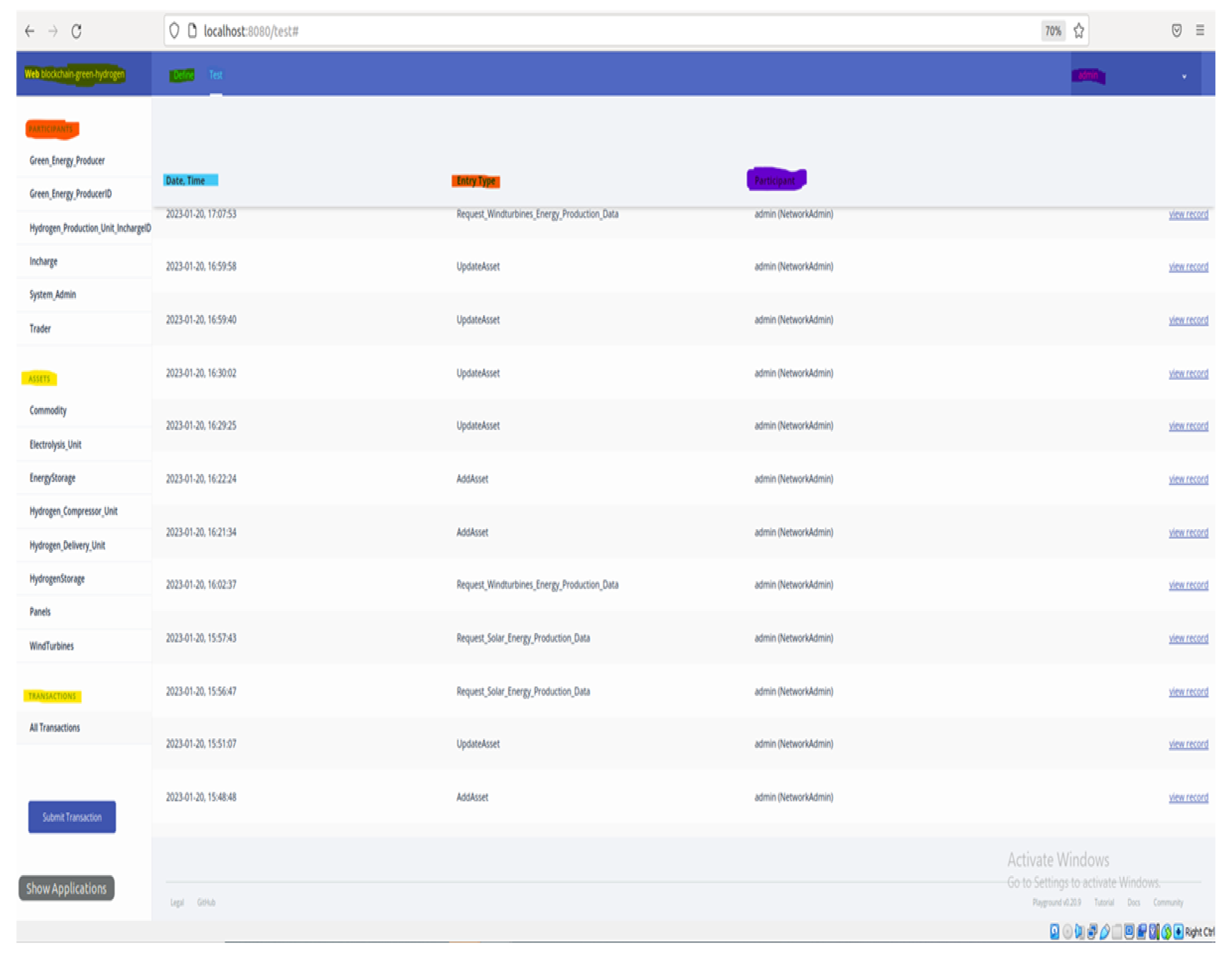This screenshot has height=960, width=1232.
Task: Bookmark page with star icon
Action: coord(1079,31)
